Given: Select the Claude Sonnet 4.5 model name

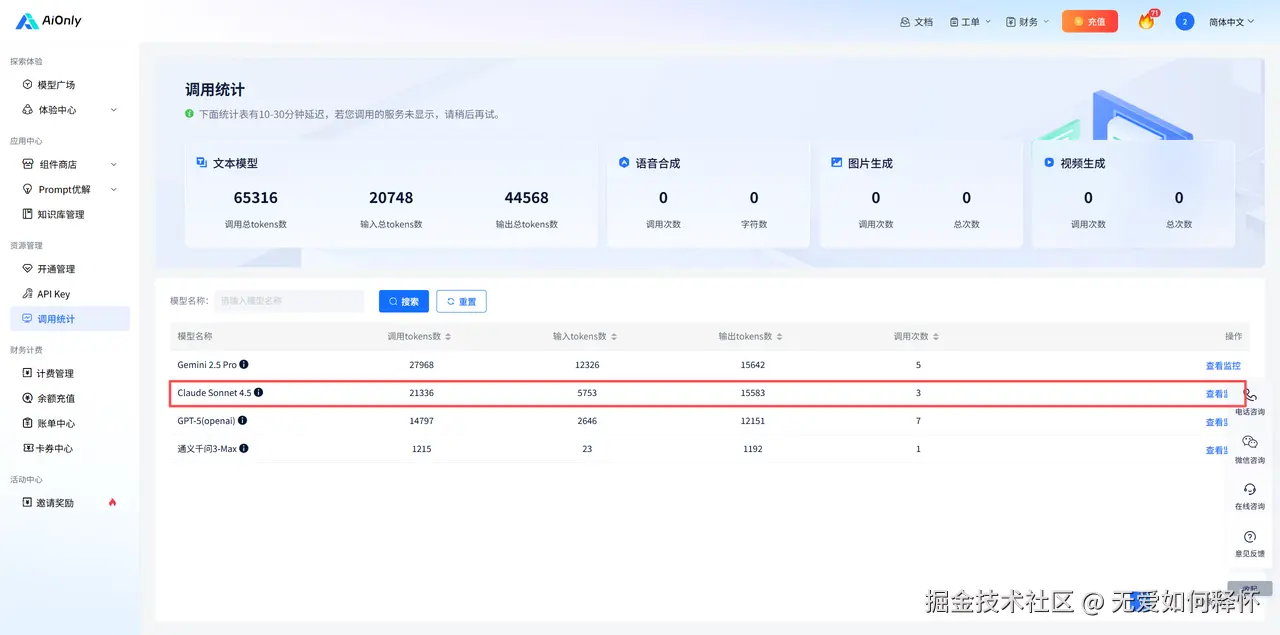Looking at the screenshot, I should (x=214, y=393).
